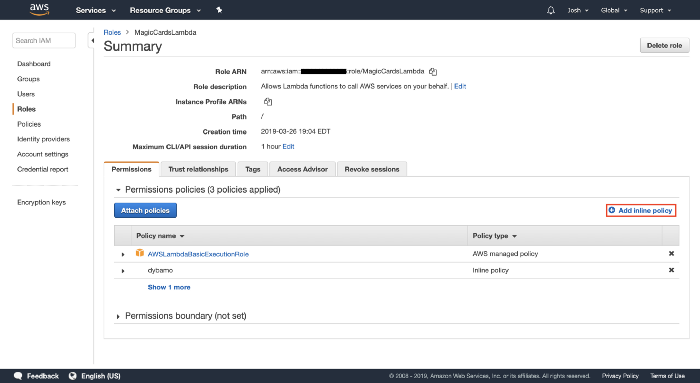Open the Services dropdown menu
The width and height of the screenshot is (700, 383).
tap(96, 10)
